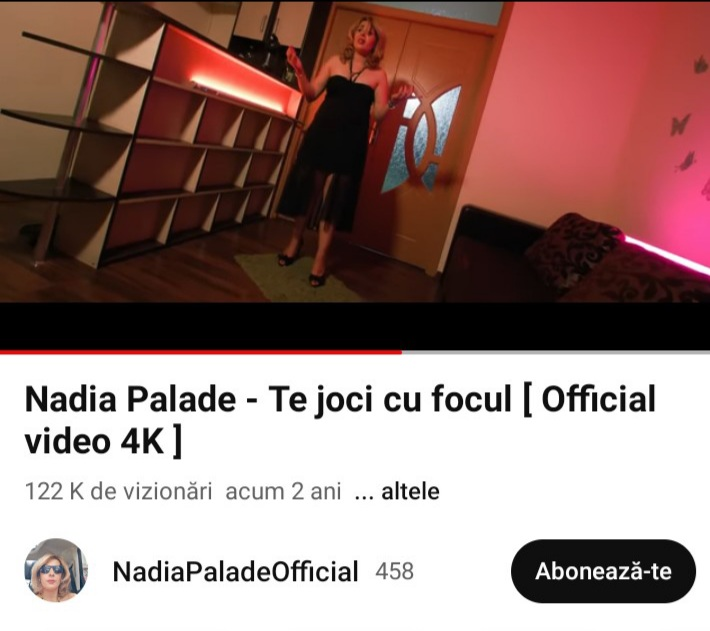Tap the sofa cushion in the video frame
The width and height of the screenshot is (710, 631).
click(x=571, y=252)
